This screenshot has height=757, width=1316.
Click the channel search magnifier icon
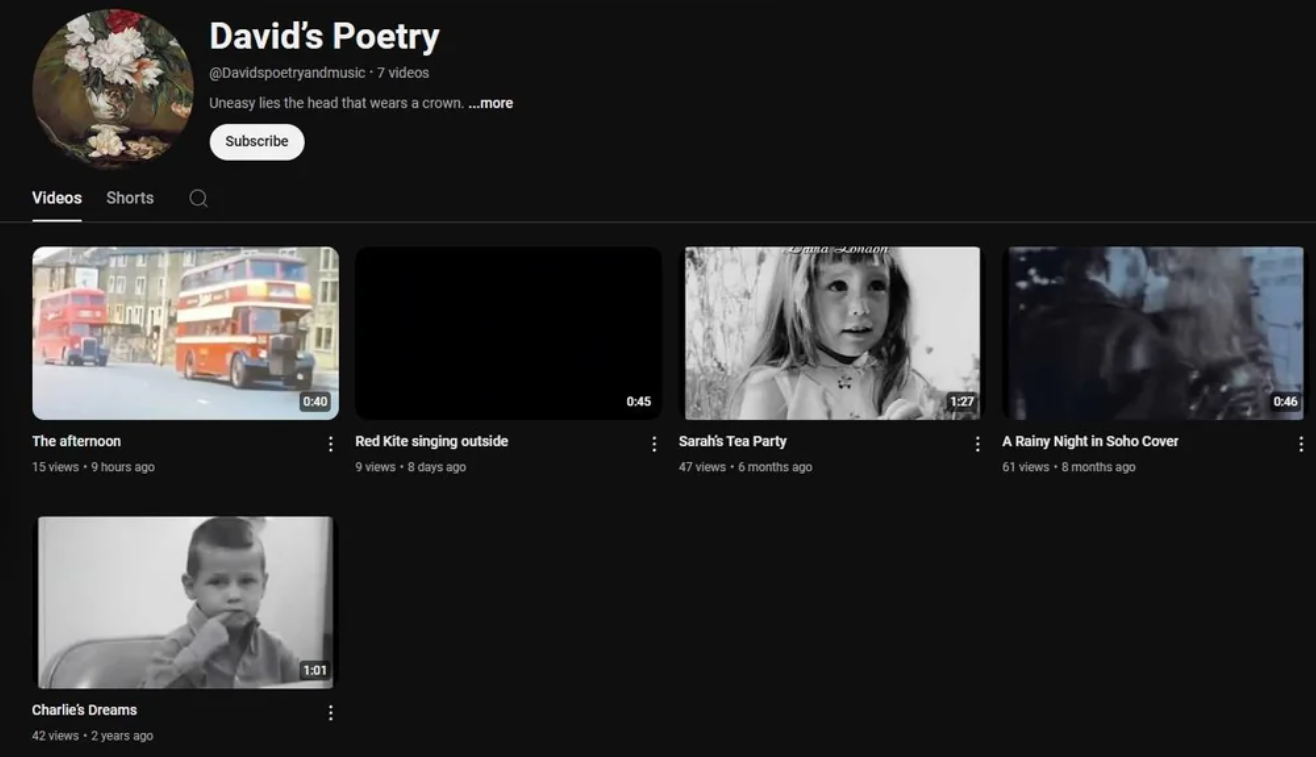[x=198, y=198]
